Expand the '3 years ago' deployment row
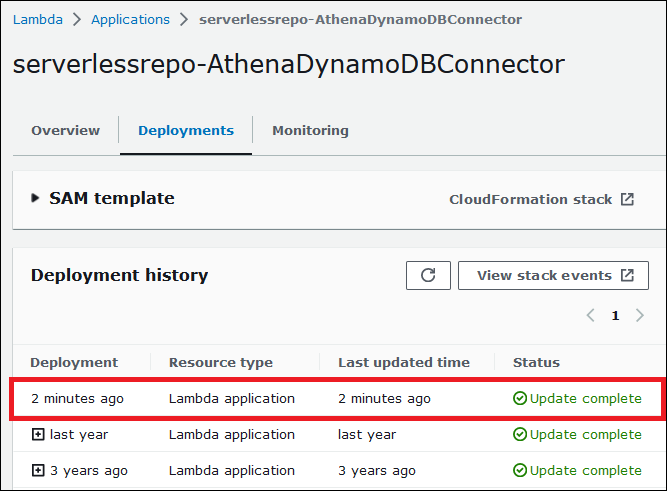 pos(38,471)
